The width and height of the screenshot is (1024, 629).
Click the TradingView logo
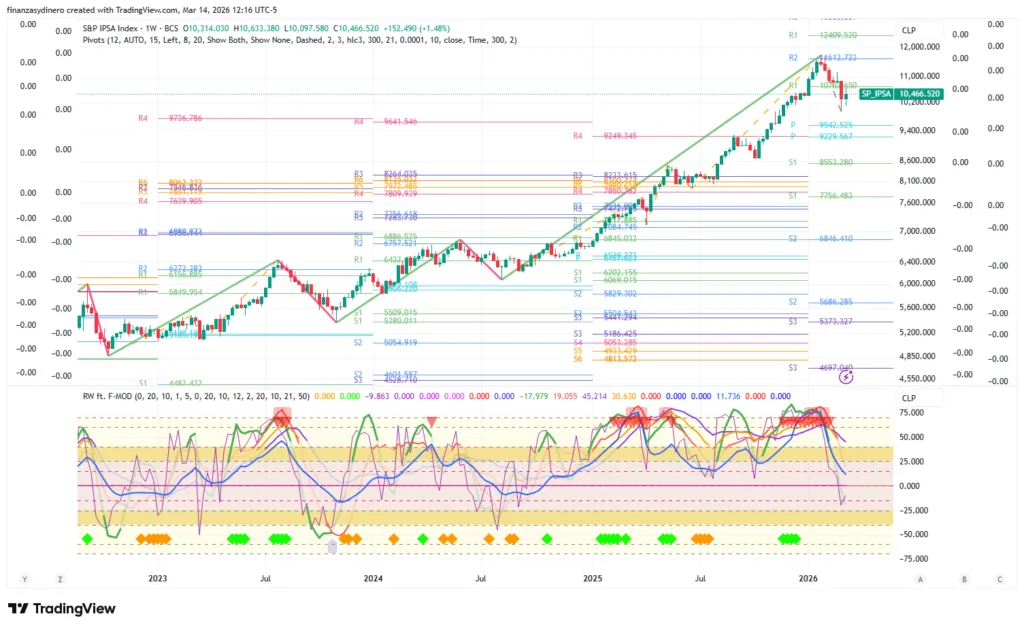point(61,608)
